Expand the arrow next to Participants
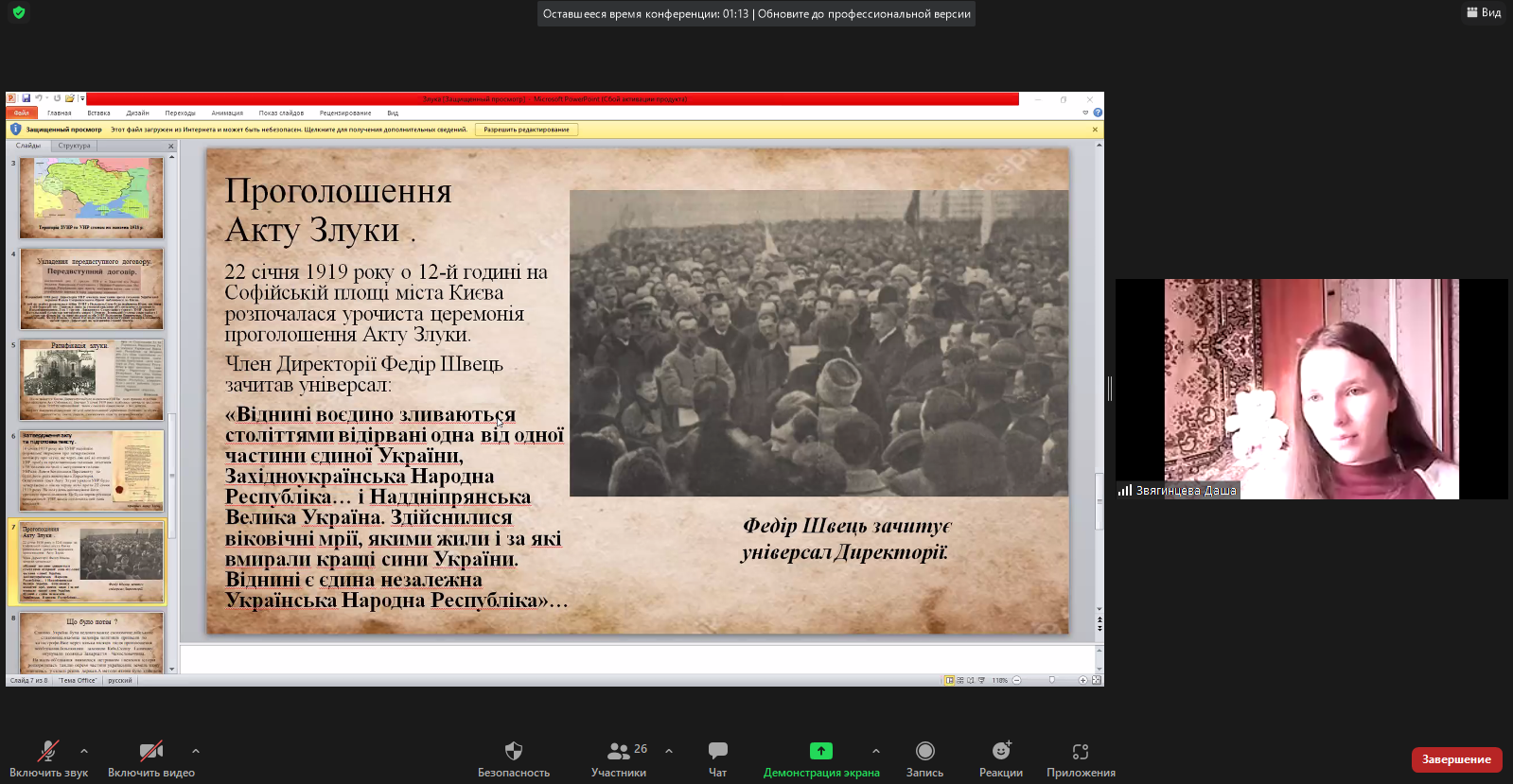The image size is (1513, 784). point(669,751)
